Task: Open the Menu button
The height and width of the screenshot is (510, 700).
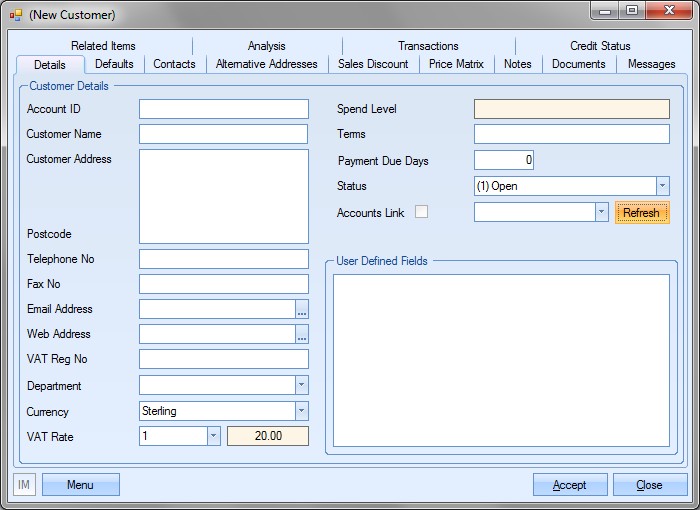Action: coord(80,485)
